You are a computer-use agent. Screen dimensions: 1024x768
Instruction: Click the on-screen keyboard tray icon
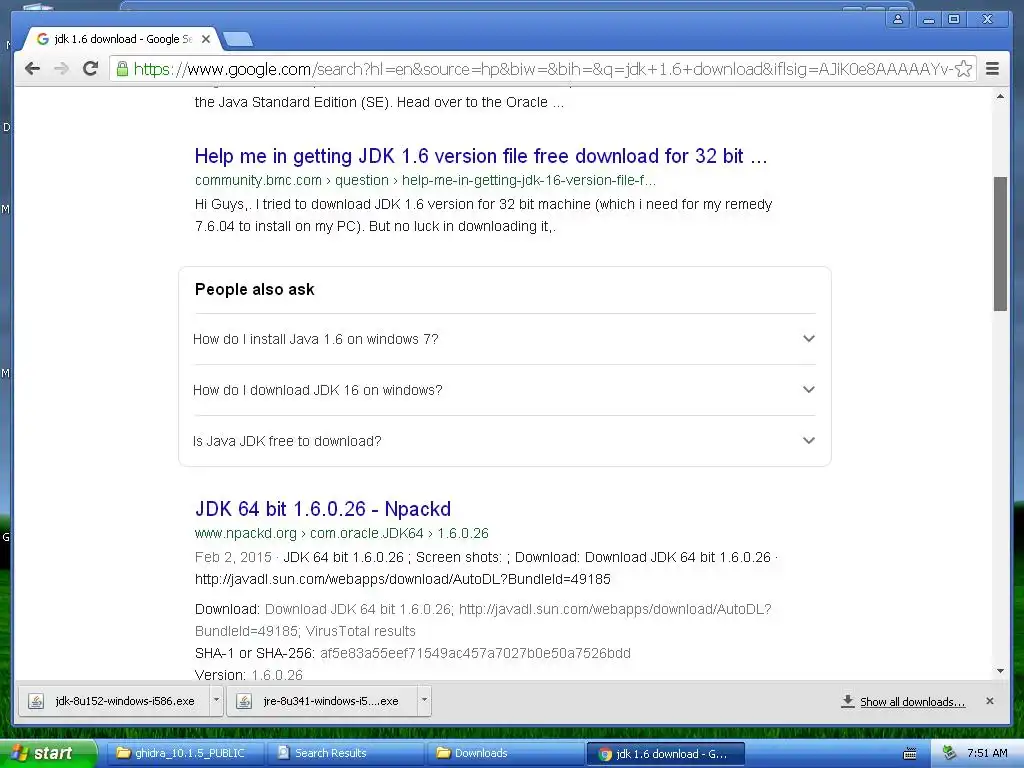910,754
